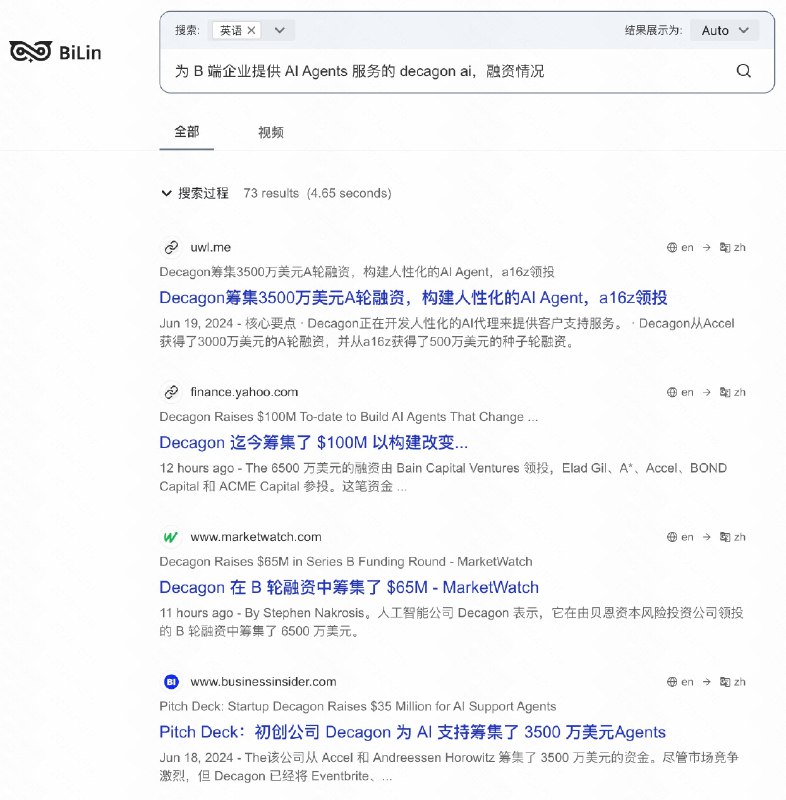Click the MarketWatch green W favicon
The width and height of the screenshot is (786, 800).
point(171,537)
